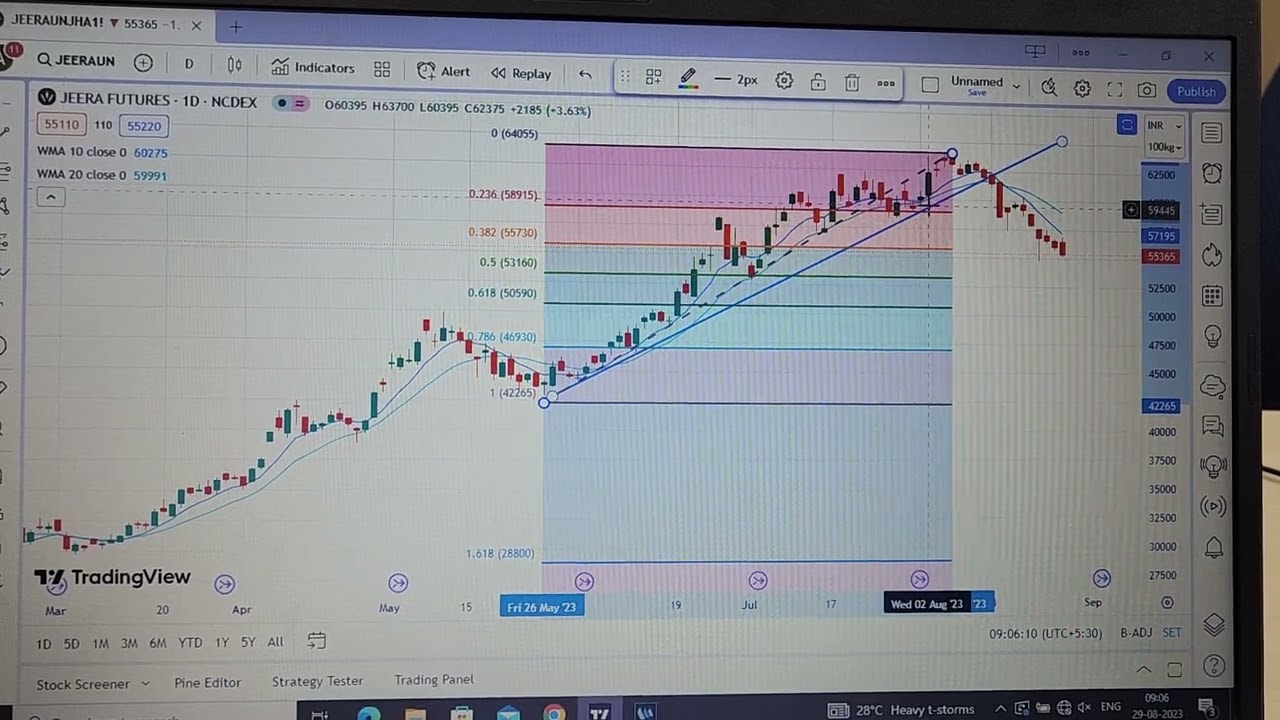Viewport: 1280px width, 720px height.
Task: Open the selected drawing's settings gear
Action: (784, 81)
